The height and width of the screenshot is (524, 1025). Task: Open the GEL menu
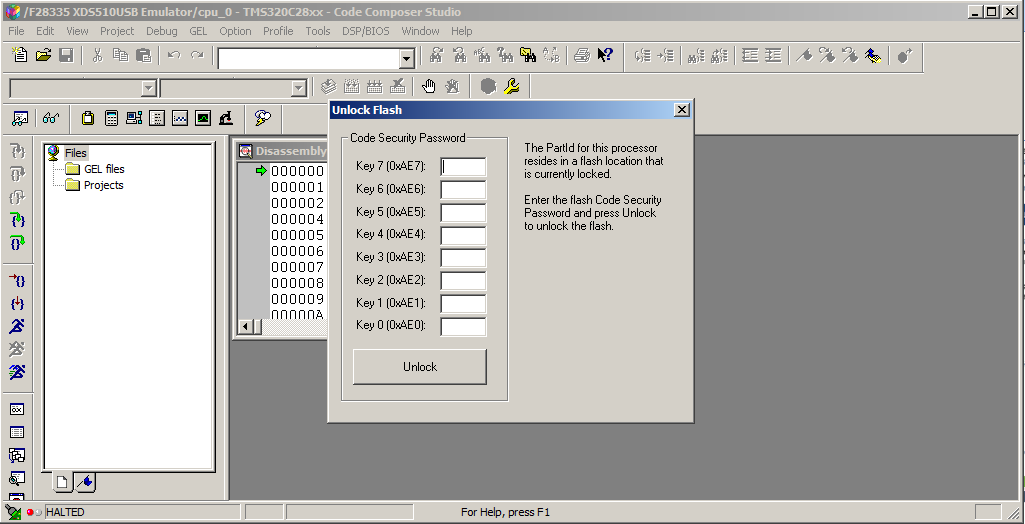pyautogui.click(x=198, y=31)
